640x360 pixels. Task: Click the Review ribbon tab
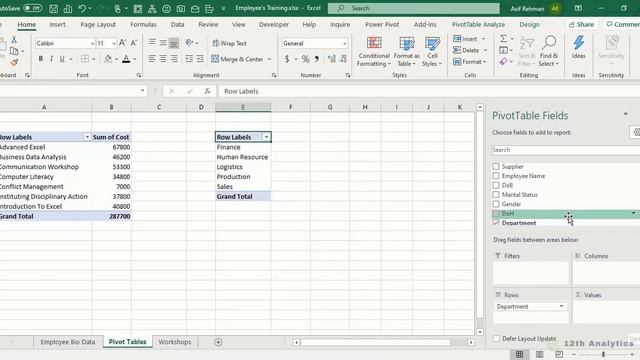click(208, 24)
